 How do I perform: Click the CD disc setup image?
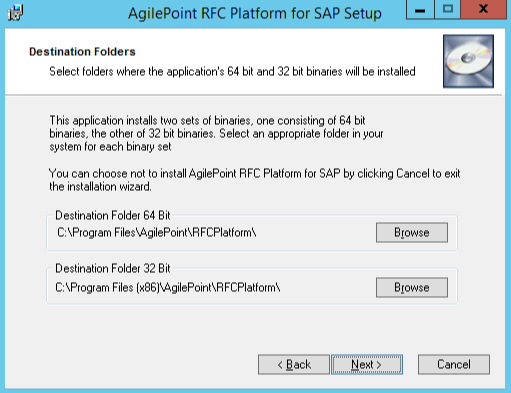tap(468, 61)
